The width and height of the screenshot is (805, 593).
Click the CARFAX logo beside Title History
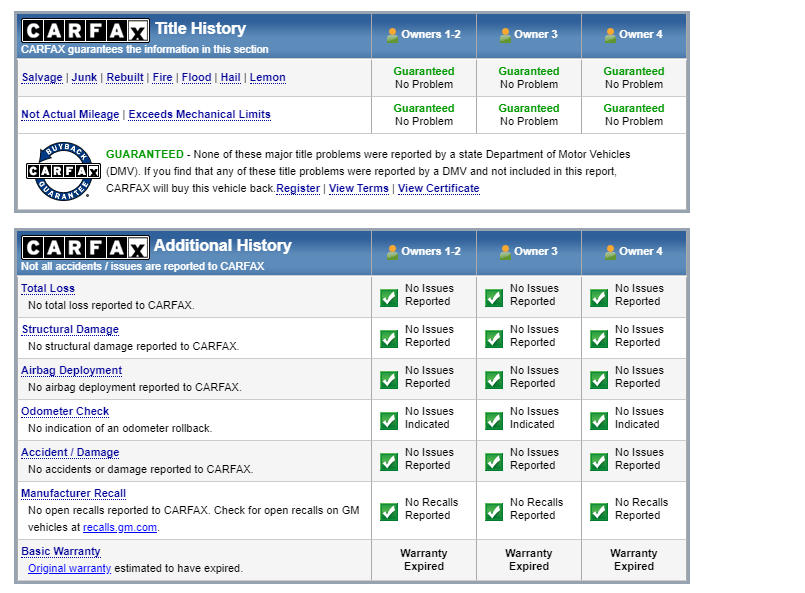85,31
